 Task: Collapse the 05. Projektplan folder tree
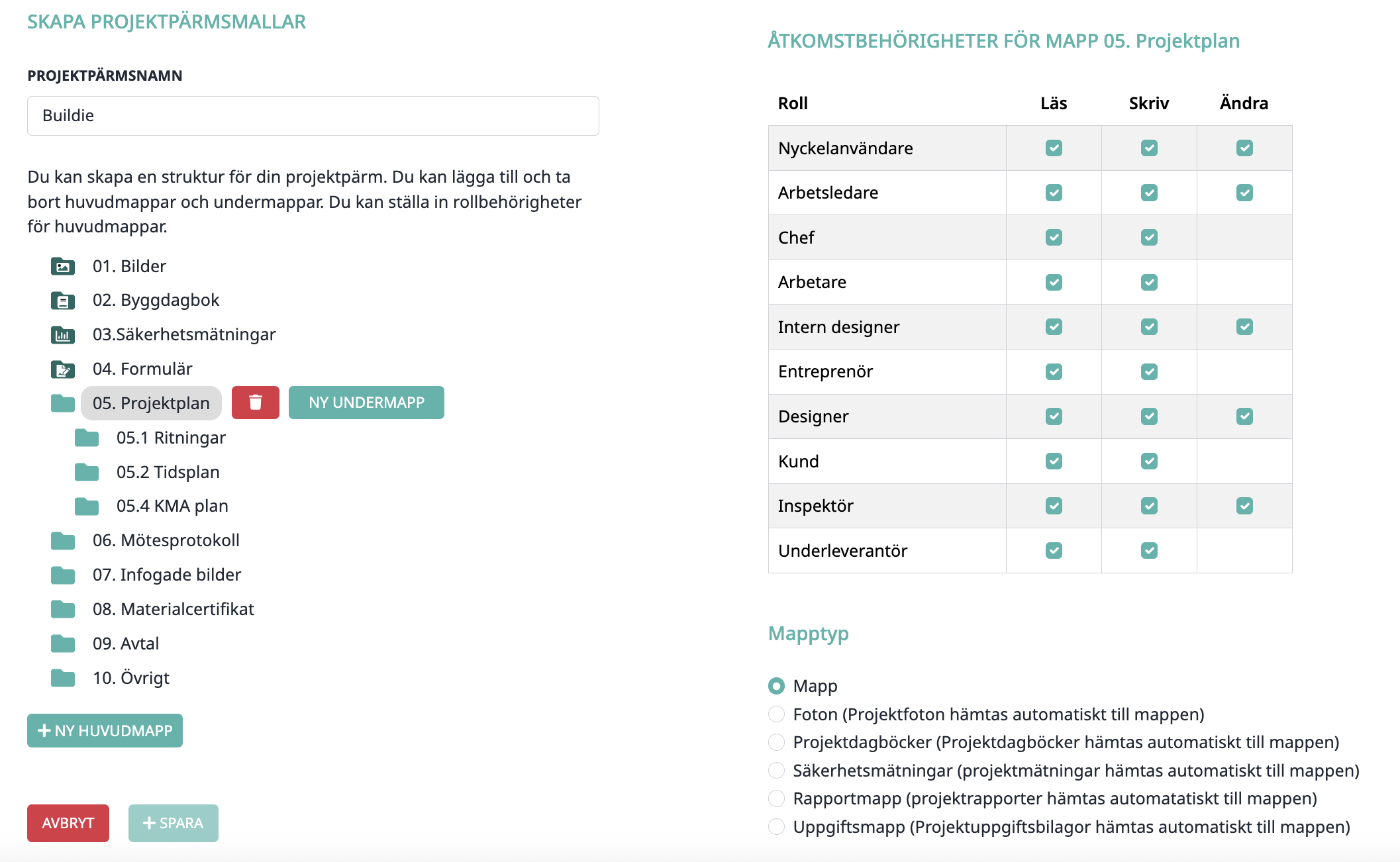click(63, 403)
